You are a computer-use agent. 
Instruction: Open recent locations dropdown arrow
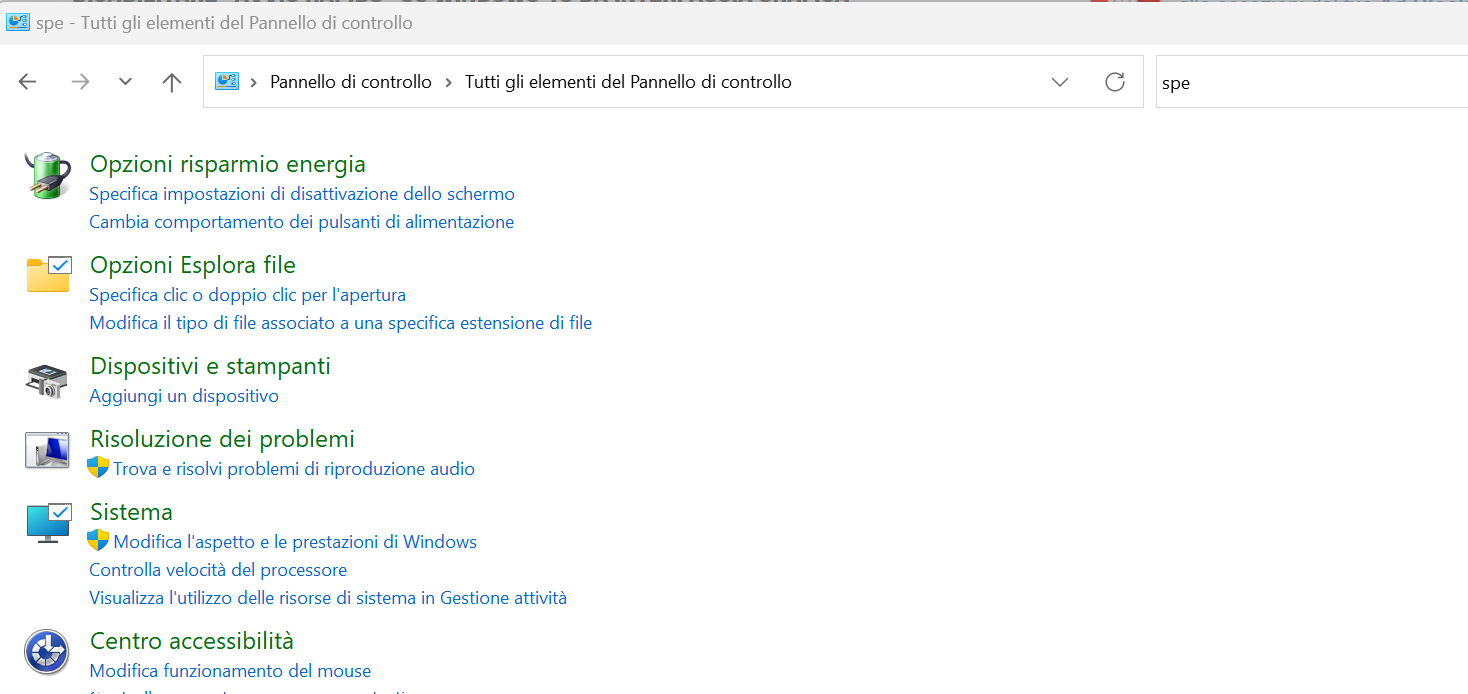click(x=125, y=82)
